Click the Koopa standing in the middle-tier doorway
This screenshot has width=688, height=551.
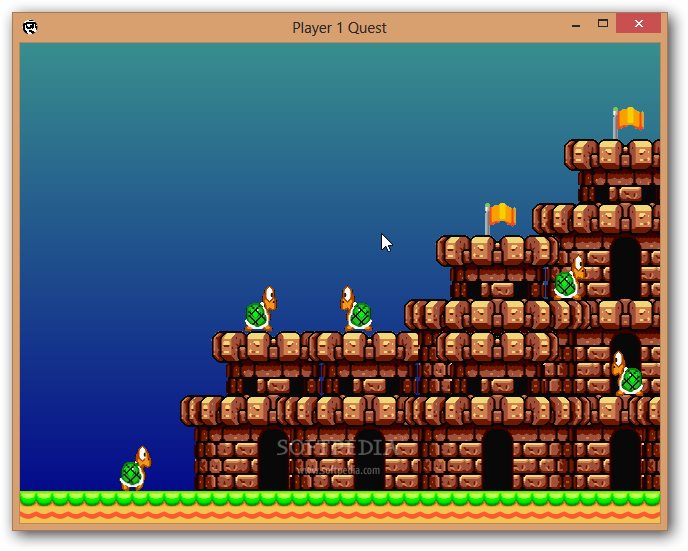(628, 374)
